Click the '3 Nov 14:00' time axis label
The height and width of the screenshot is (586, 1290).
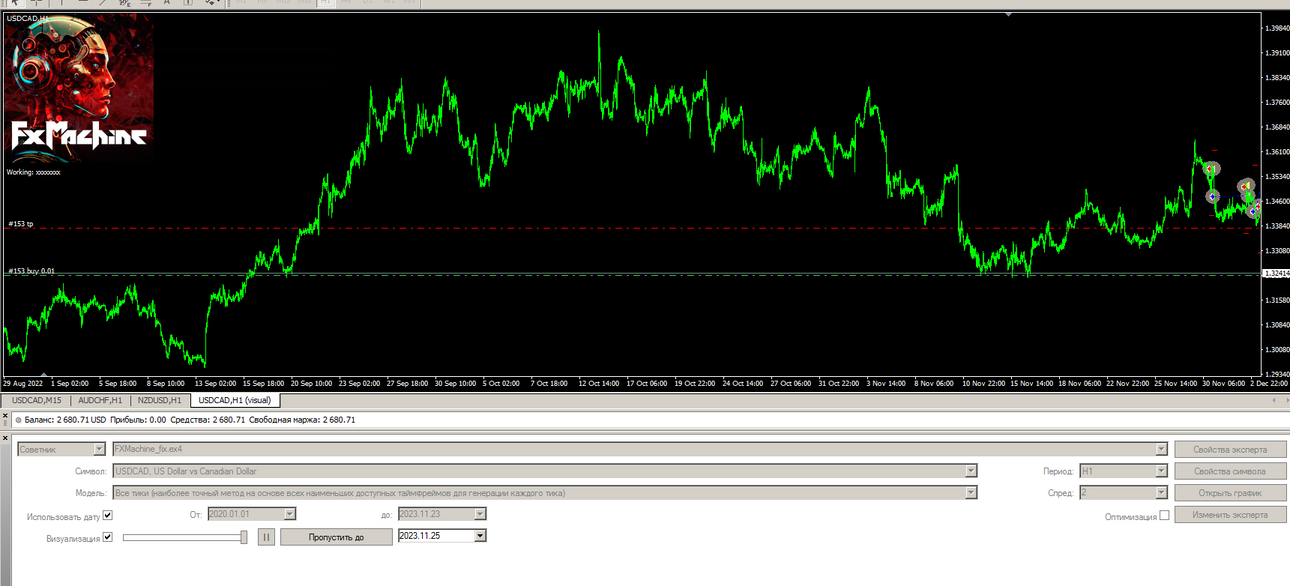pyautogui.click(x=888, y=382)
